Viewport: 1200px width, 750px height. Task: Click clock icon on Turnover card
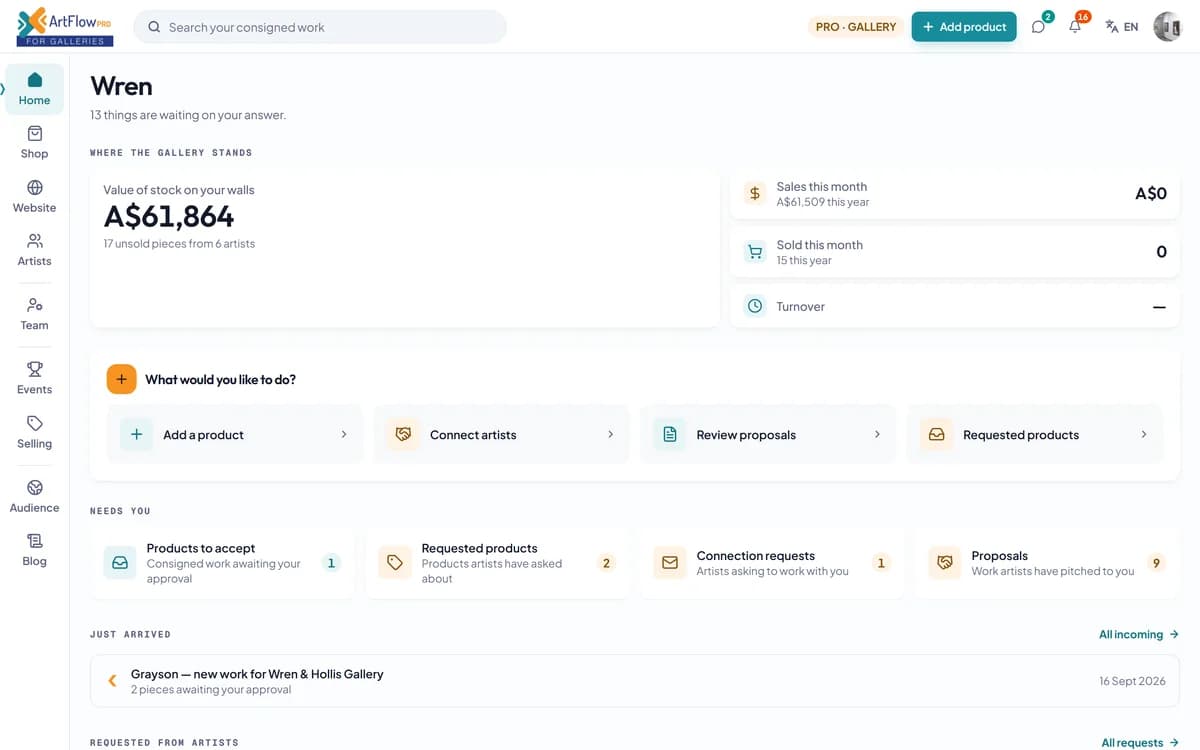pos(755,306)
